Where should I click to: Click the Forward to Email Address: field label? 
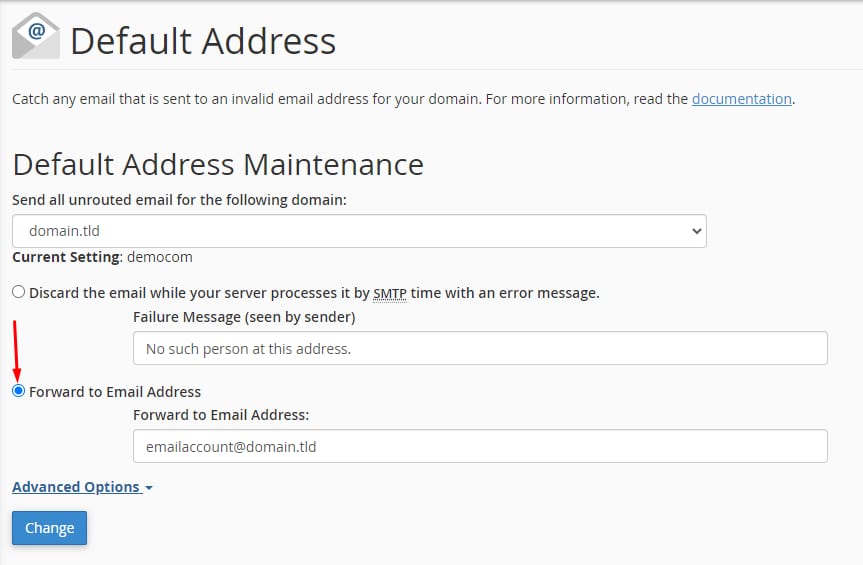click(221, 415)
